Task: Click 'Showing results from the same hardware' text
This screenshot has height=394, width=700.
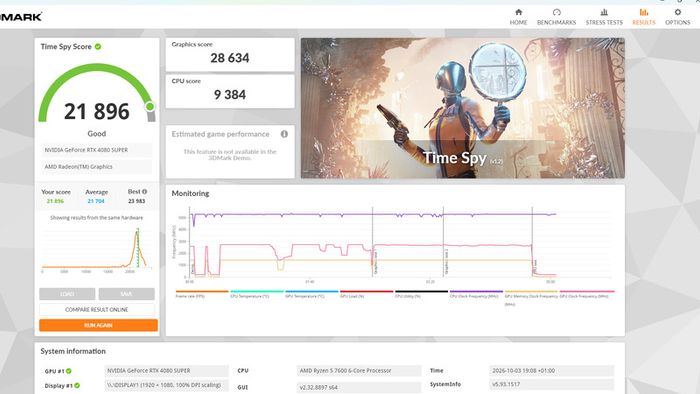Action: pyautogui.click(x=96, y=218)
